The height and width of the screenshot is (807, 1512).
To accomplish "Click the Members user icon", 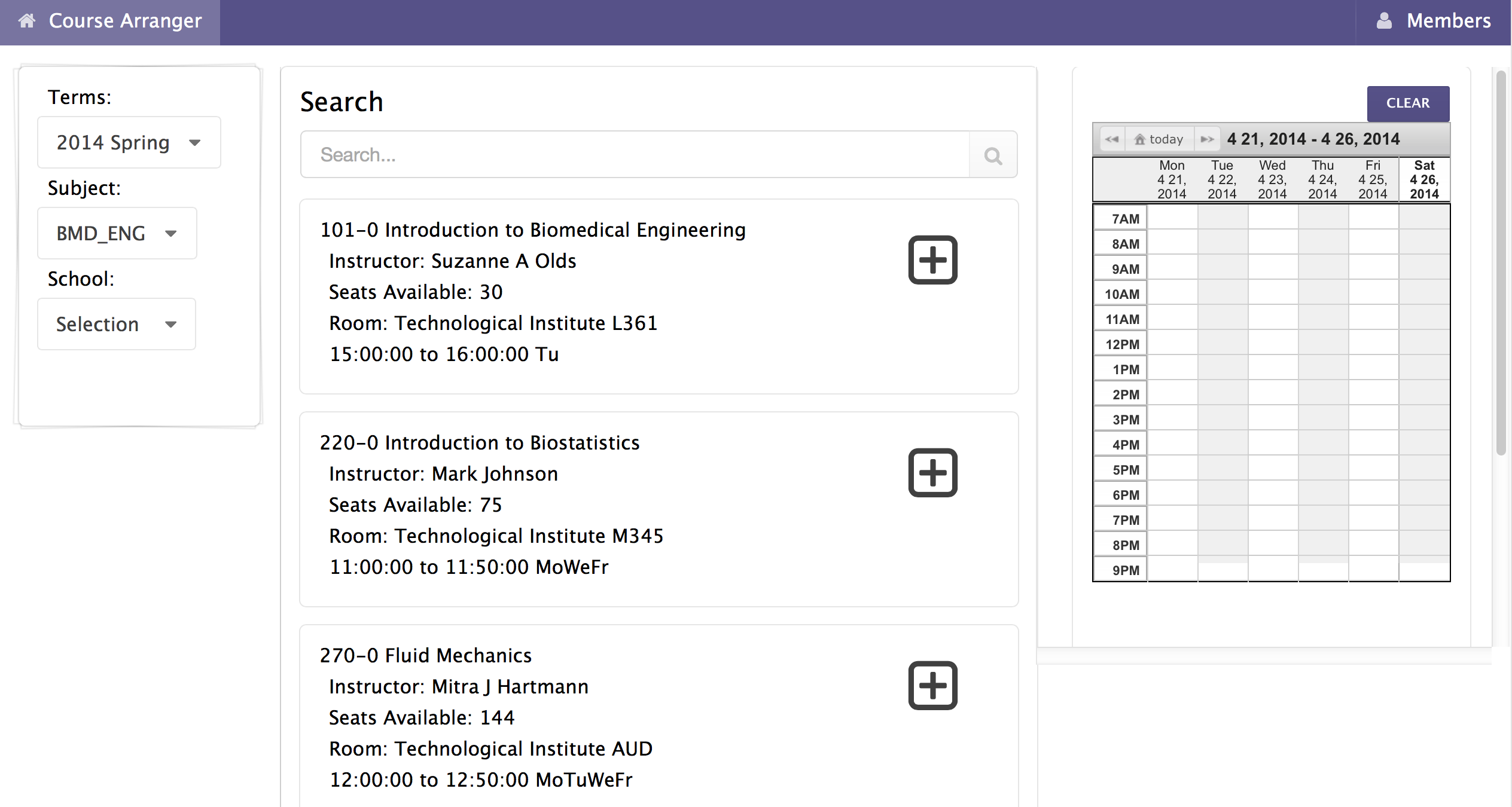I will [1384, 21].
